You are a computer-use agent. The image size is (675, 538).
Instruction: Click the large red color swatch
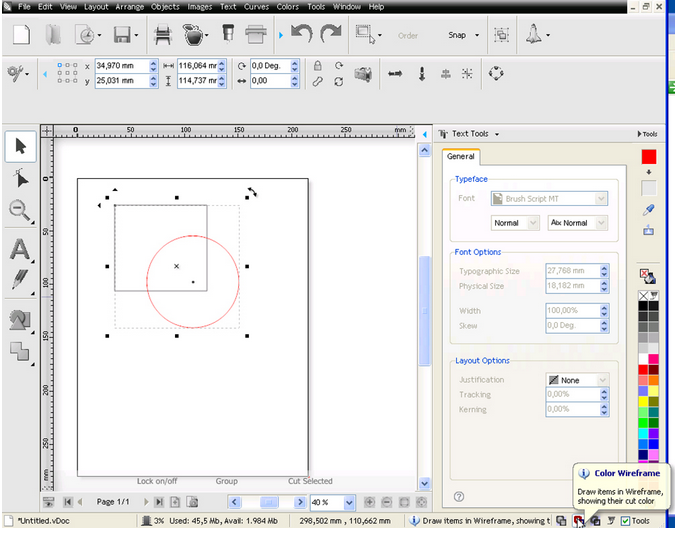[x=649, y=157]
